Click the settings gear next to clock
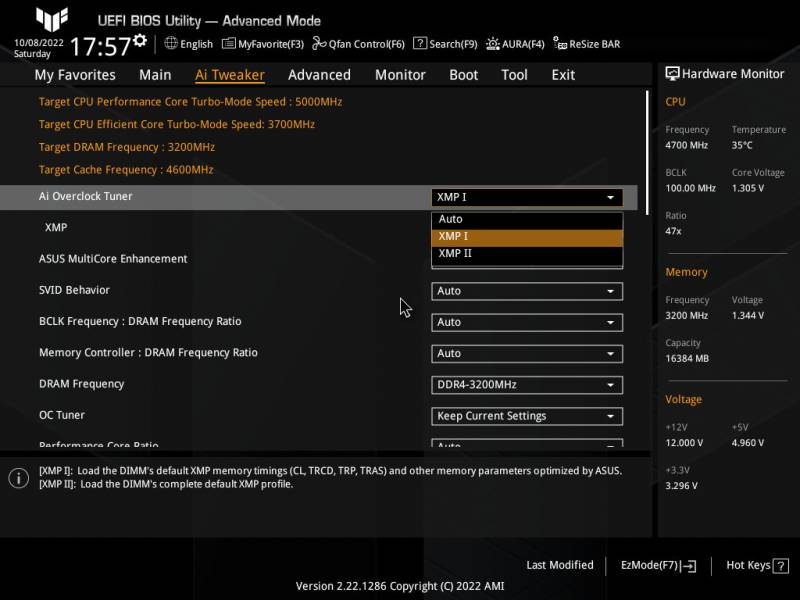 (140, 41)
